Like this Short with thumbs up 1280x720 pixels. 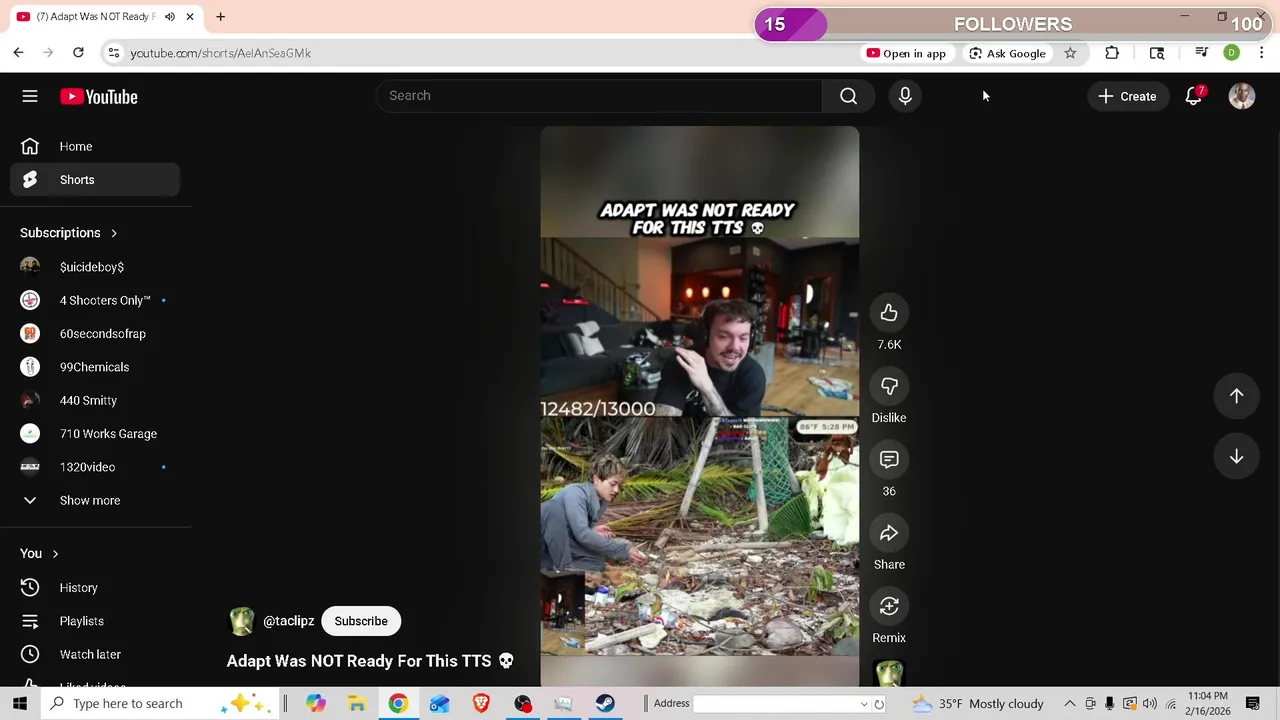pyautogui.click(x=889, y=313)
